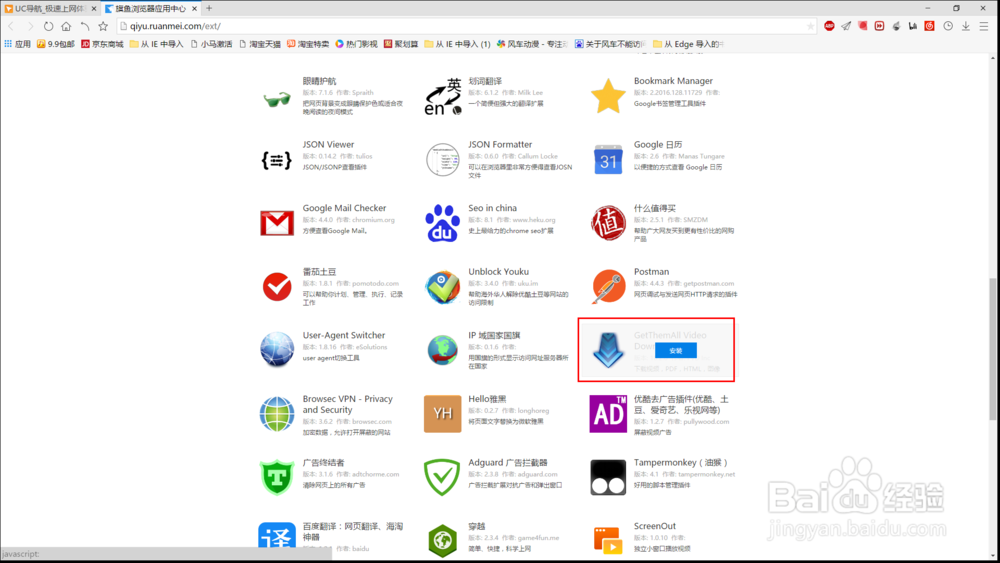Open the 淘宝特卖 bookmark
Viewport: 1000px width, 563px height.
(x=308, y=44)
